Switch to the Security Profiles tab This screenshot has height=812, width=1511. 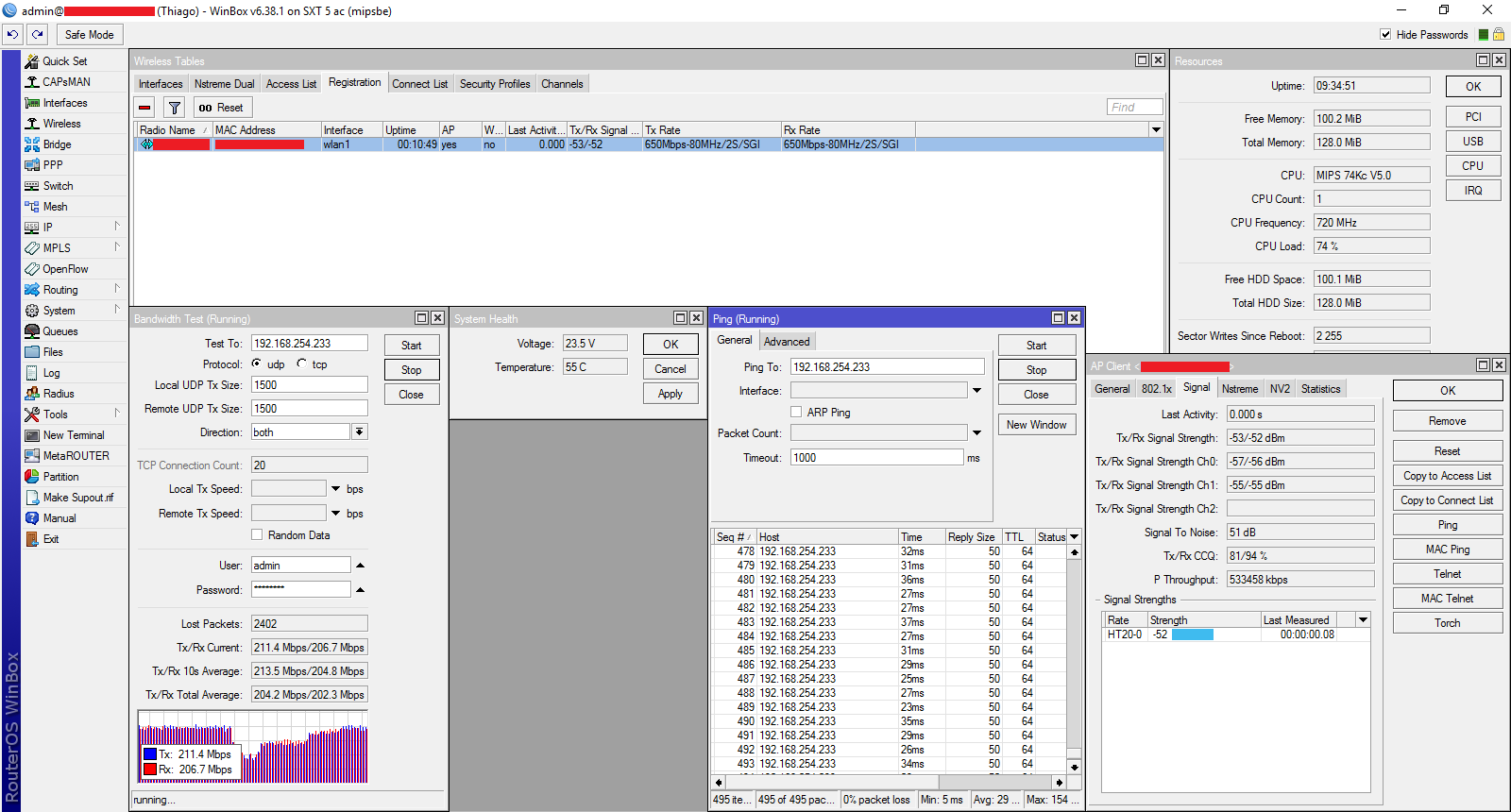[494, 84]
